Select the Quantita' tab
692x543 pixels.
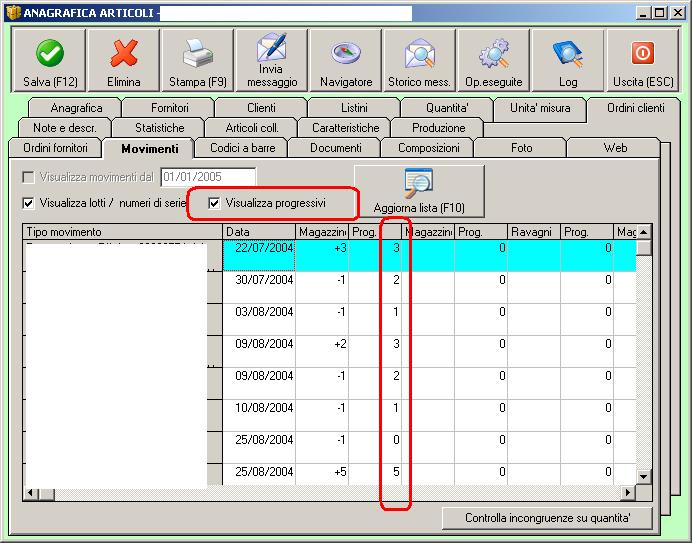tap(447, 108)
